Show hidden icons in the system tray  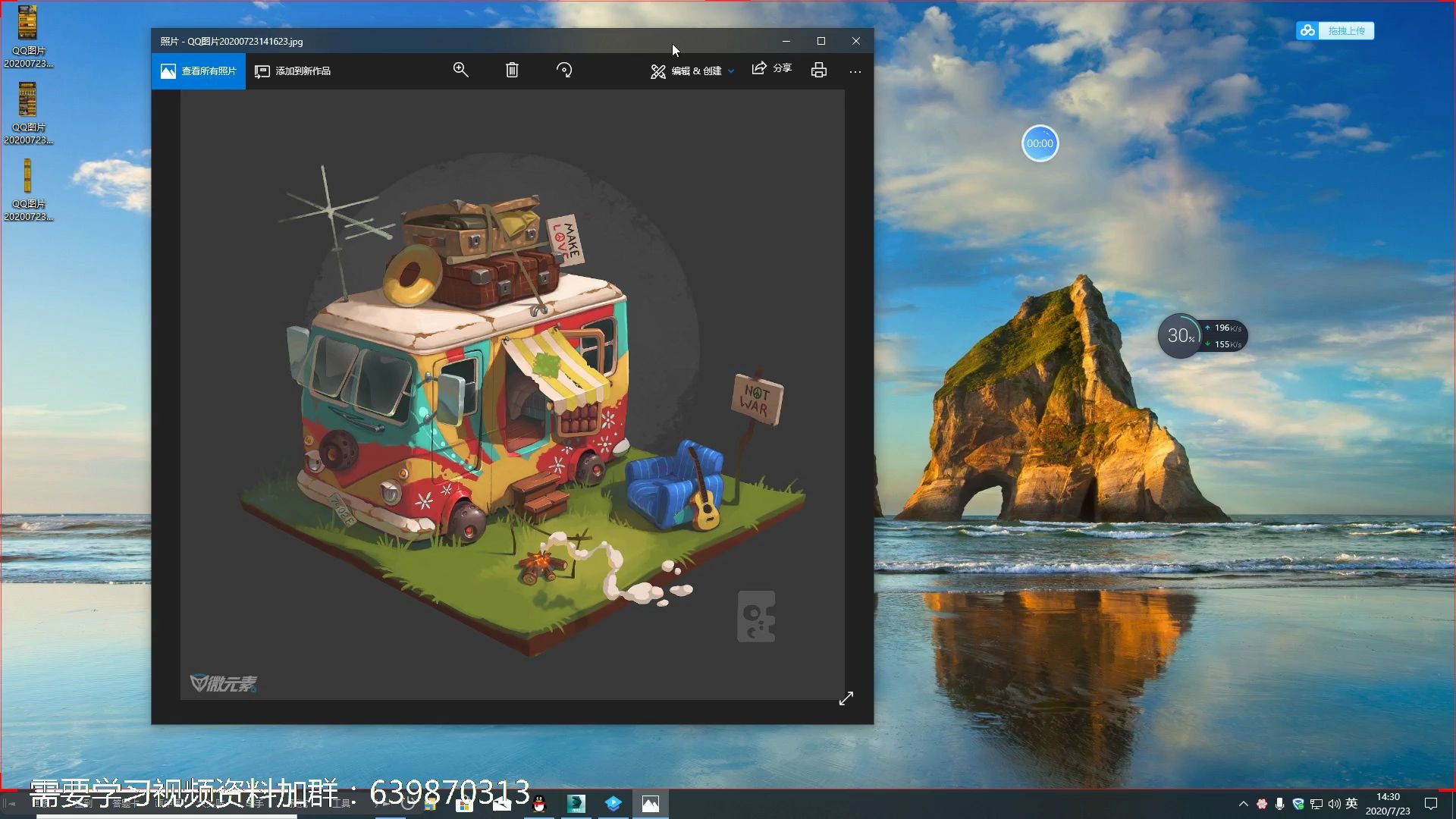[x=1244, y=804]
